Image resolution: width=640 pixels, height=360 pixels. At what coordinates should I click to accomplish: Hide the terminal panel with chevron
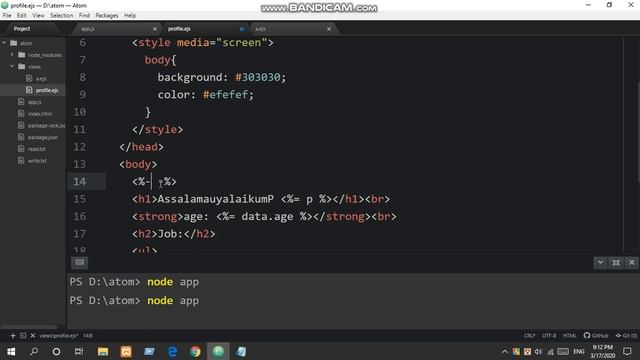(x=600, y=262)
